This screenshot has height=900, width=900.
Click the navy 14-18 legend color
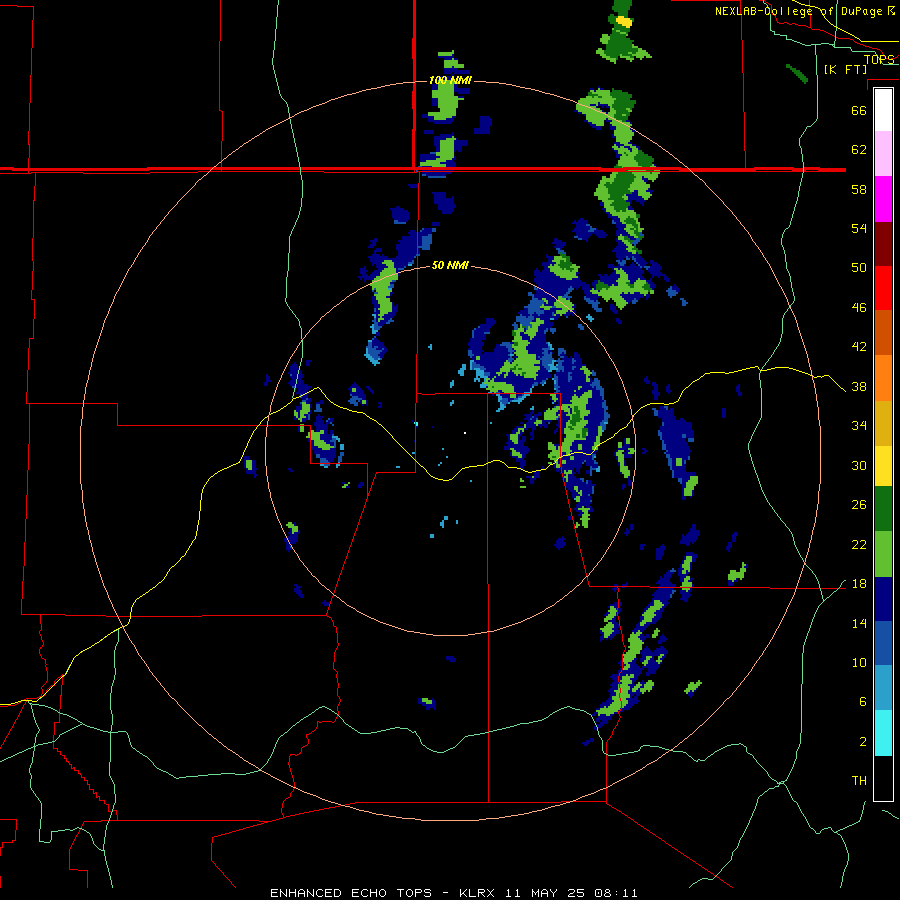pyautogui.click(x=883, y=599)
